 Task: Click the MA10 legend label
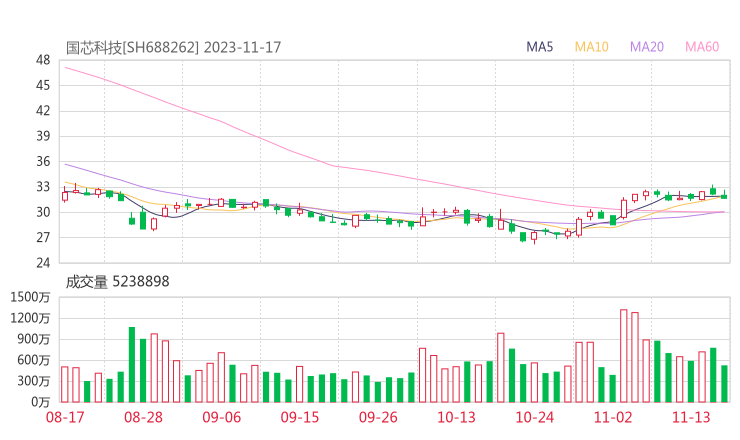coord(591,47)
